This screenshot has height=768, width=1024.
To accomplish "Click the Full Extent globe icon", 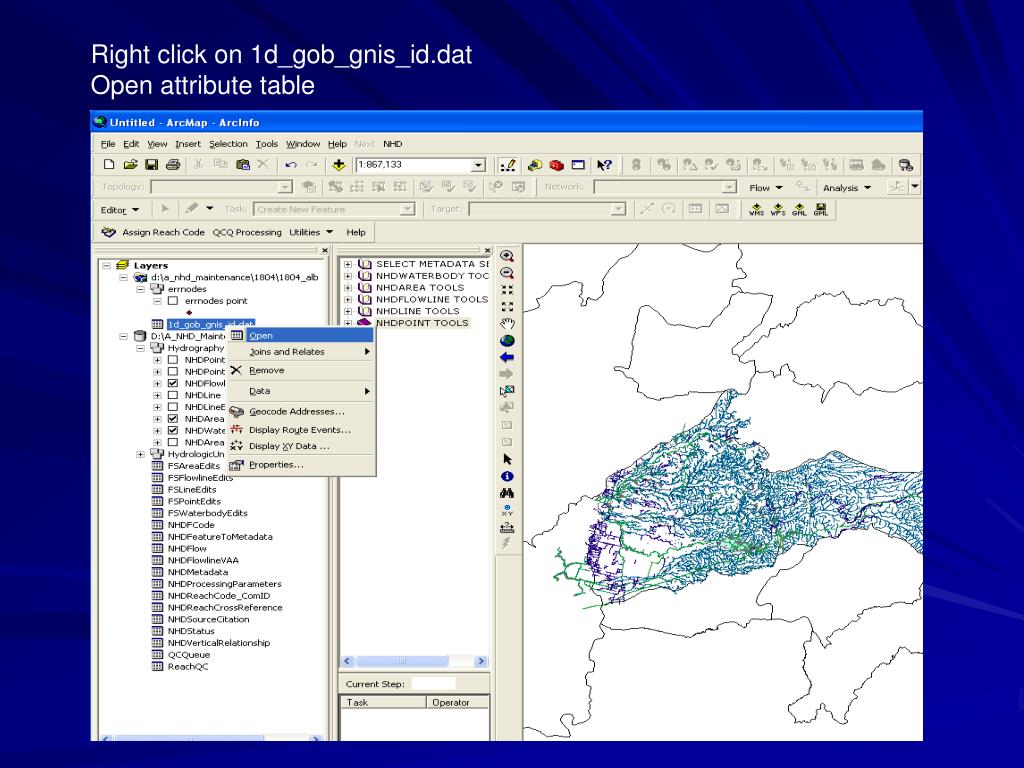I will coord(507,340).
